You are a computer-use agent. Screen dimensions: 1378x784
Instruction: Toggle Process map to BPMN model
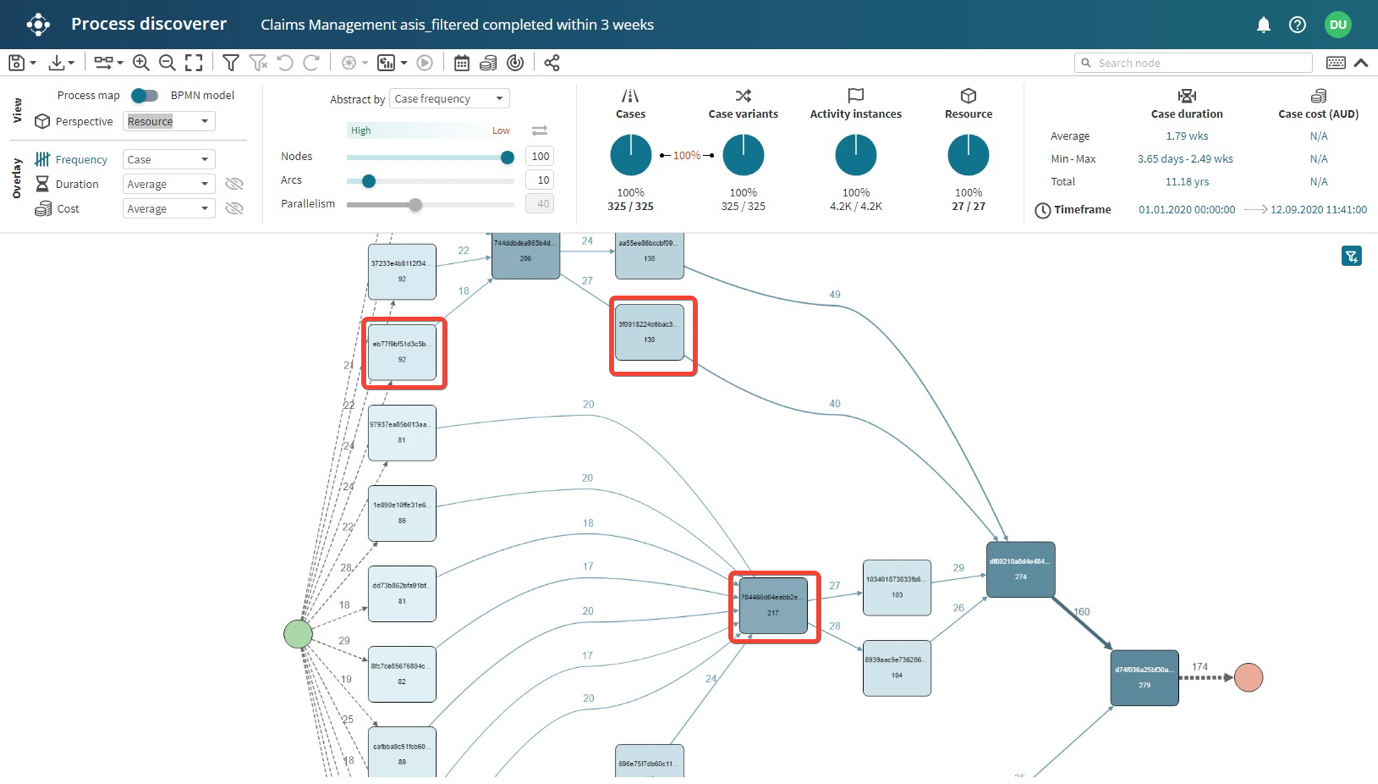(145, 96)
